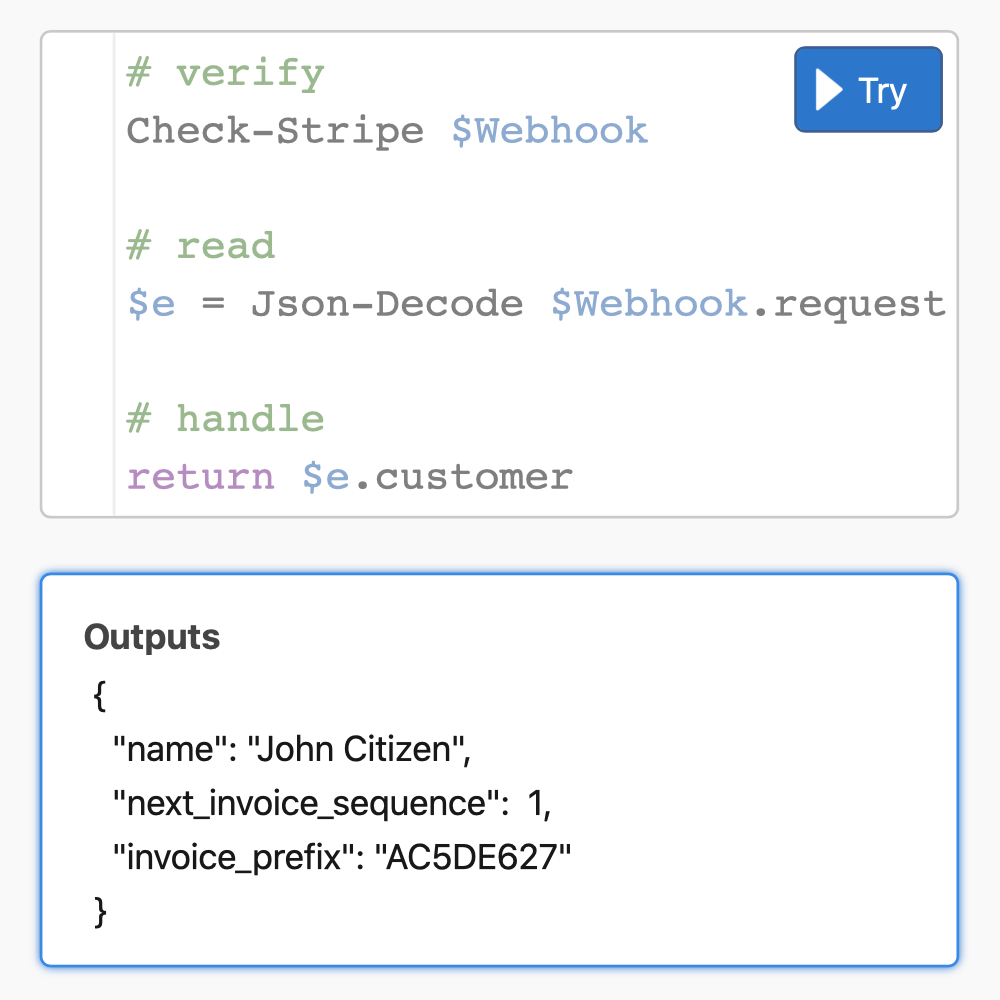
Task: Click the Outputs panel heading
Action: [x=151, y=637]
